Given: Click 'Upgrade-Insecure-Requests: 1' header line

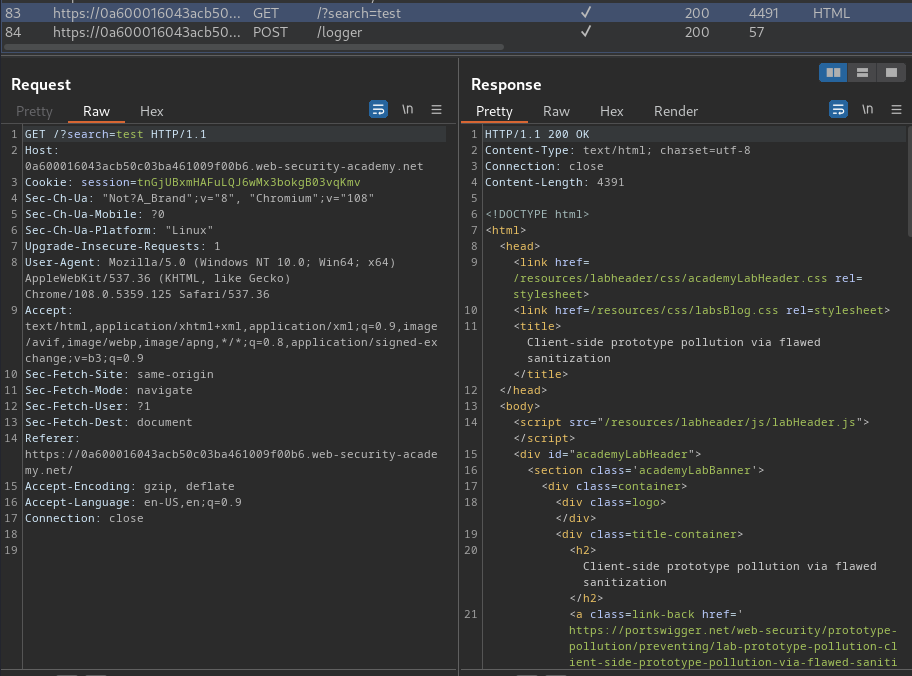Looking at the screenshot, I should pyautogui.click(x=122, y=247).
